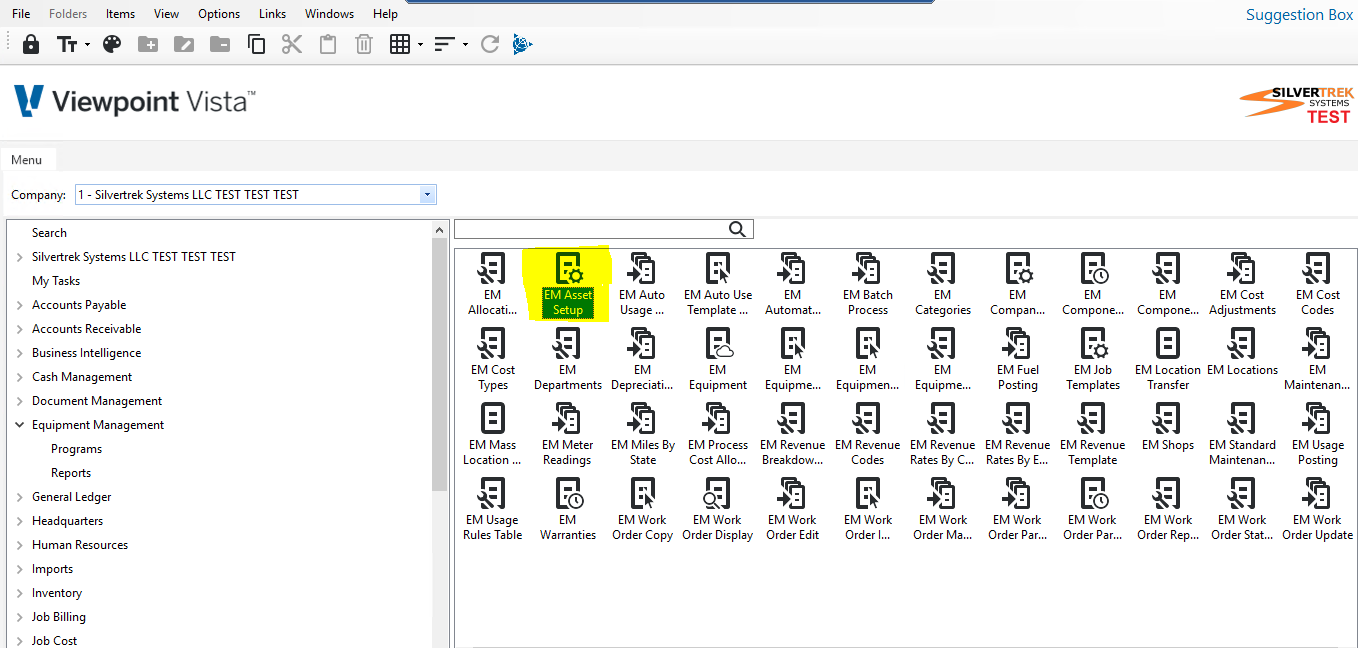Select Search in the folder tree
This screenshot has width=1358, height=648.
49,233
